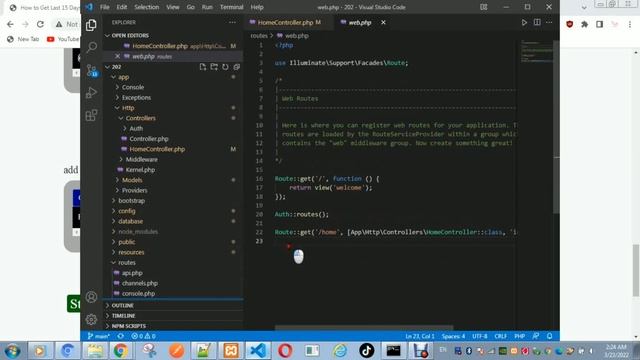
Task: Collapse the Http folder
Action: tap(128, 108)
